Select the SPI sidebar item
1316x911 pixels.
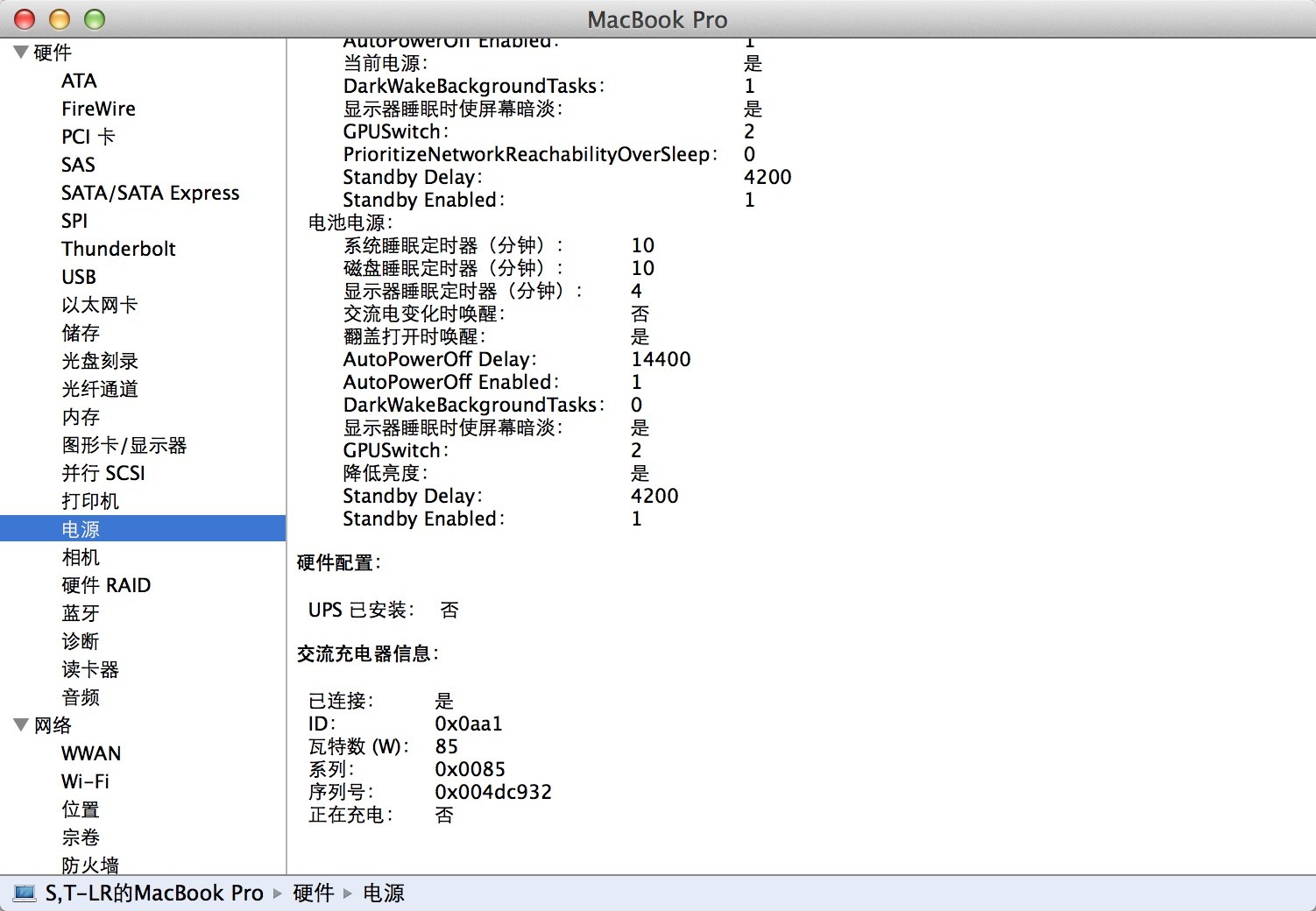click(74, 221)
